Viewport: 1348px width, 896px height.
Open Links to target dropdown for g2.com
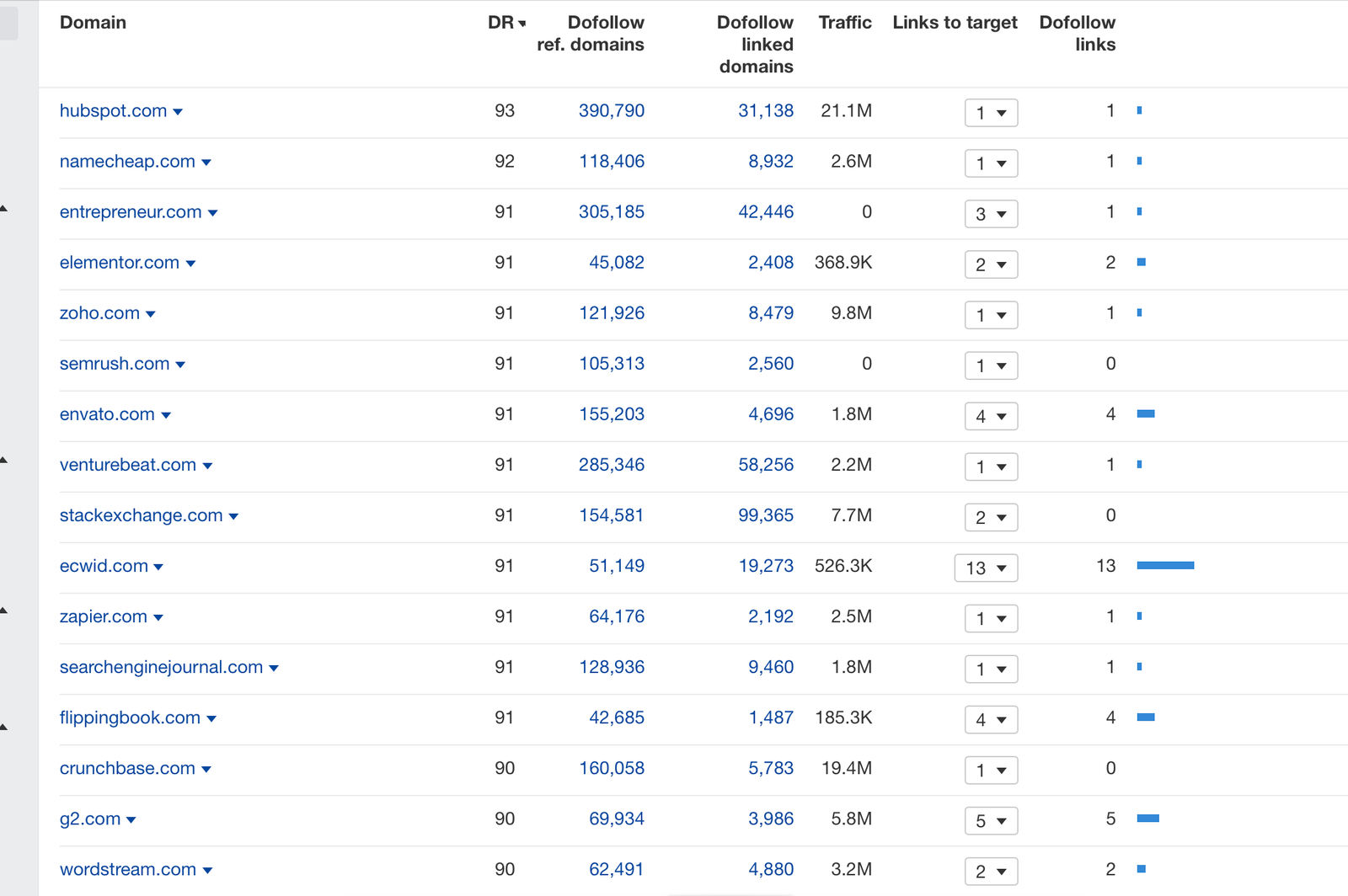point(991,820)
